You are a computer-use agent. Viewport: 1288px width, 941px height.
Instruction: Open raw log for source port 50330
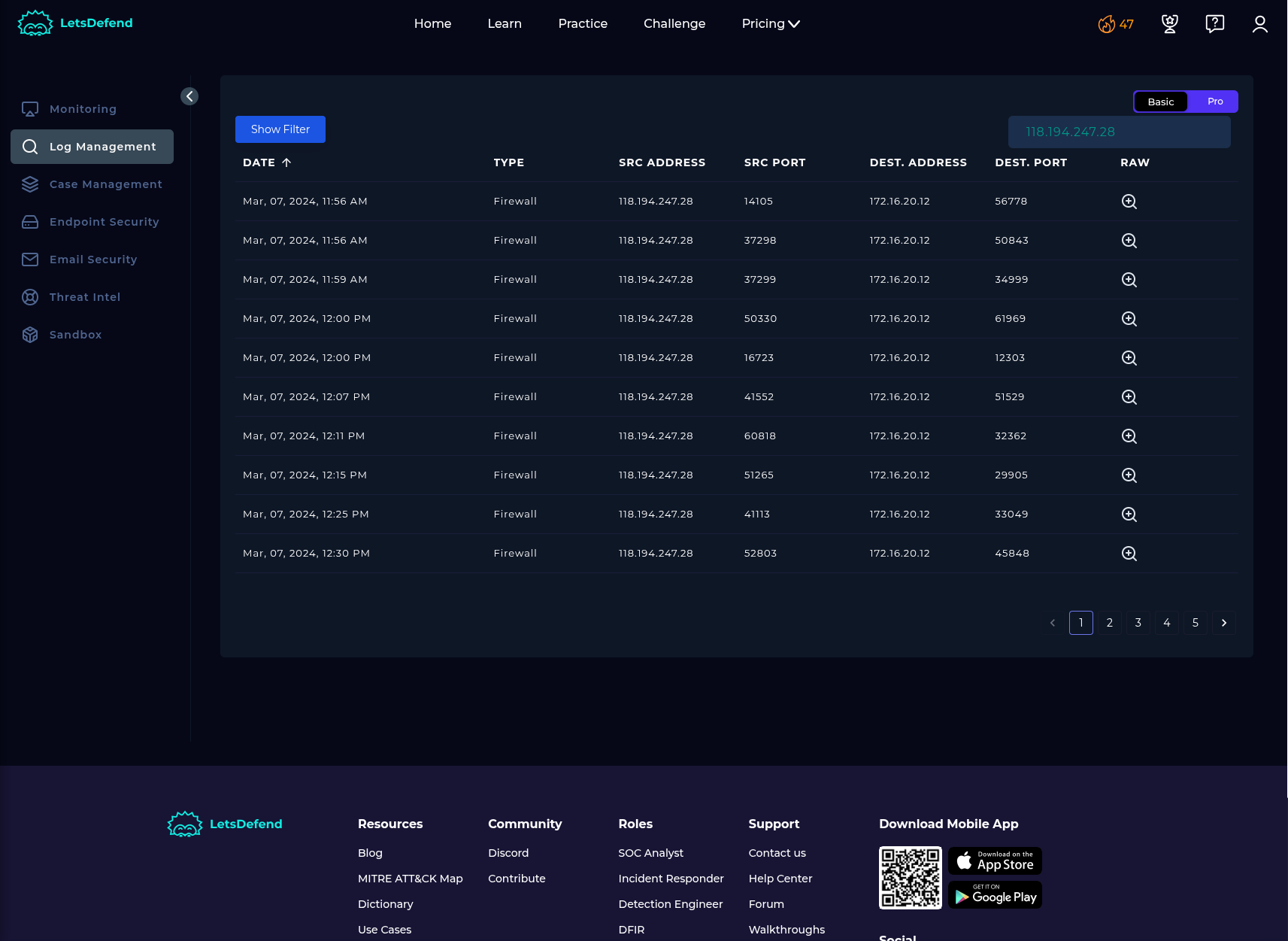[x=1129, y=319]
